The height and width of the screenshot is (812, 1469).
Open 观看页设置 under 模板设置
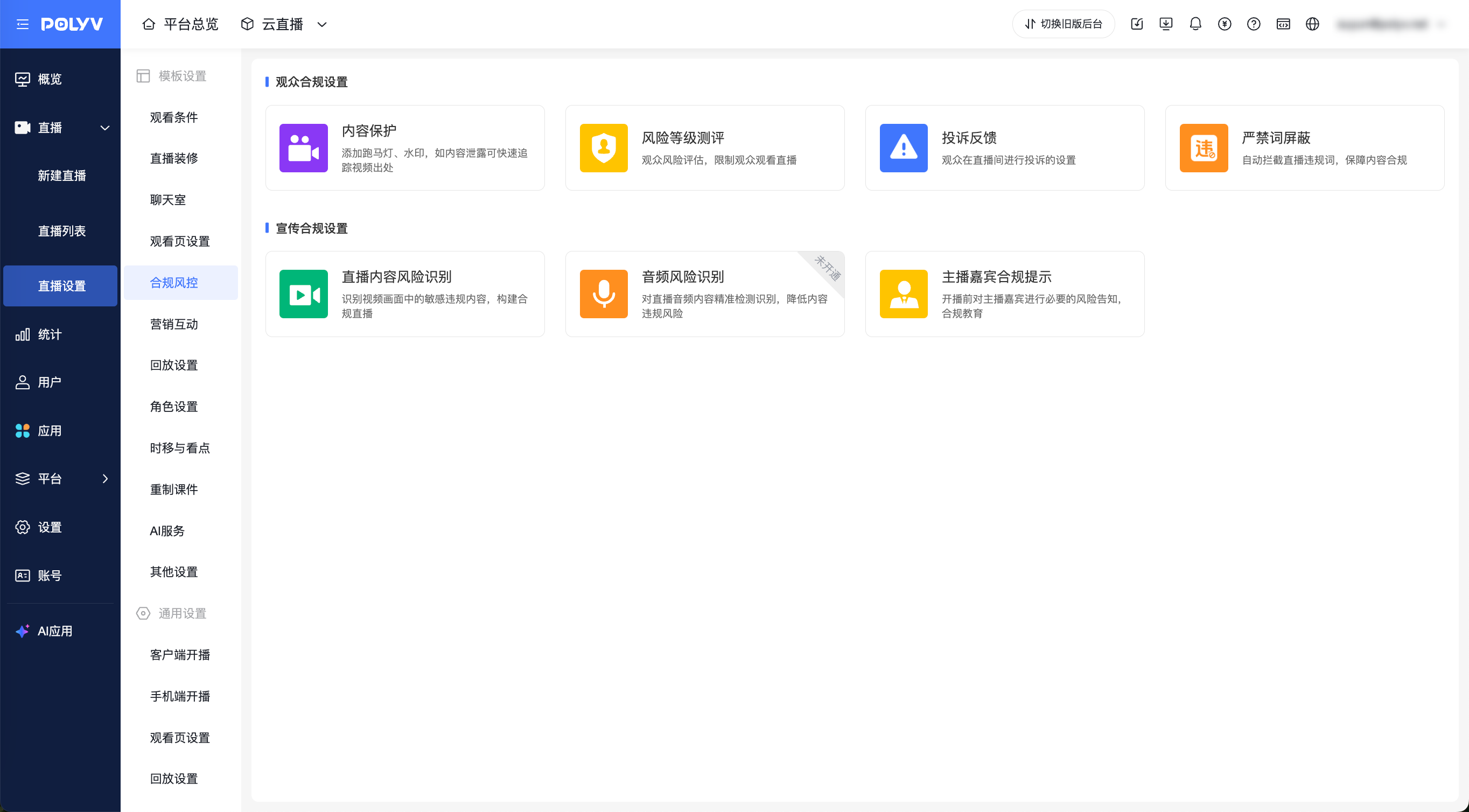point(181,242)
